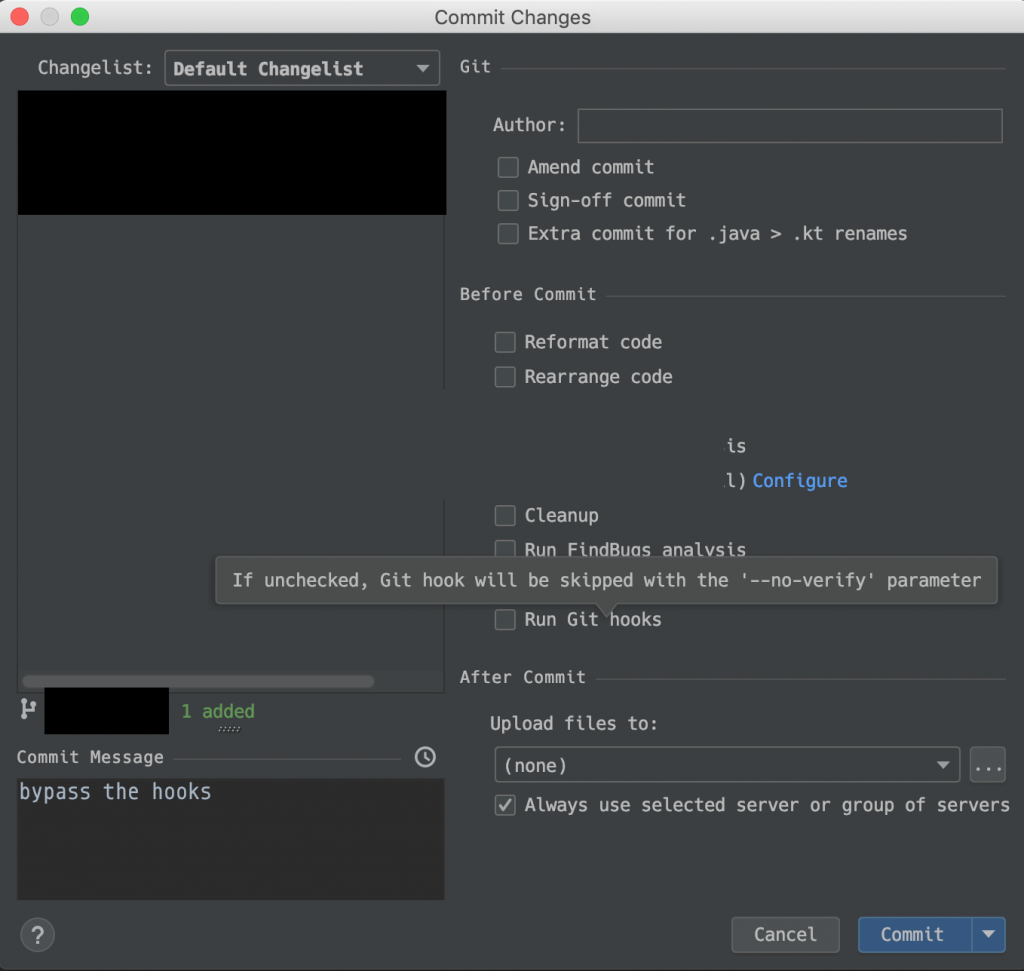Viewport: 1024px width, 971px height.
Task: Check the Cleanup option
Action: [505, 516]
